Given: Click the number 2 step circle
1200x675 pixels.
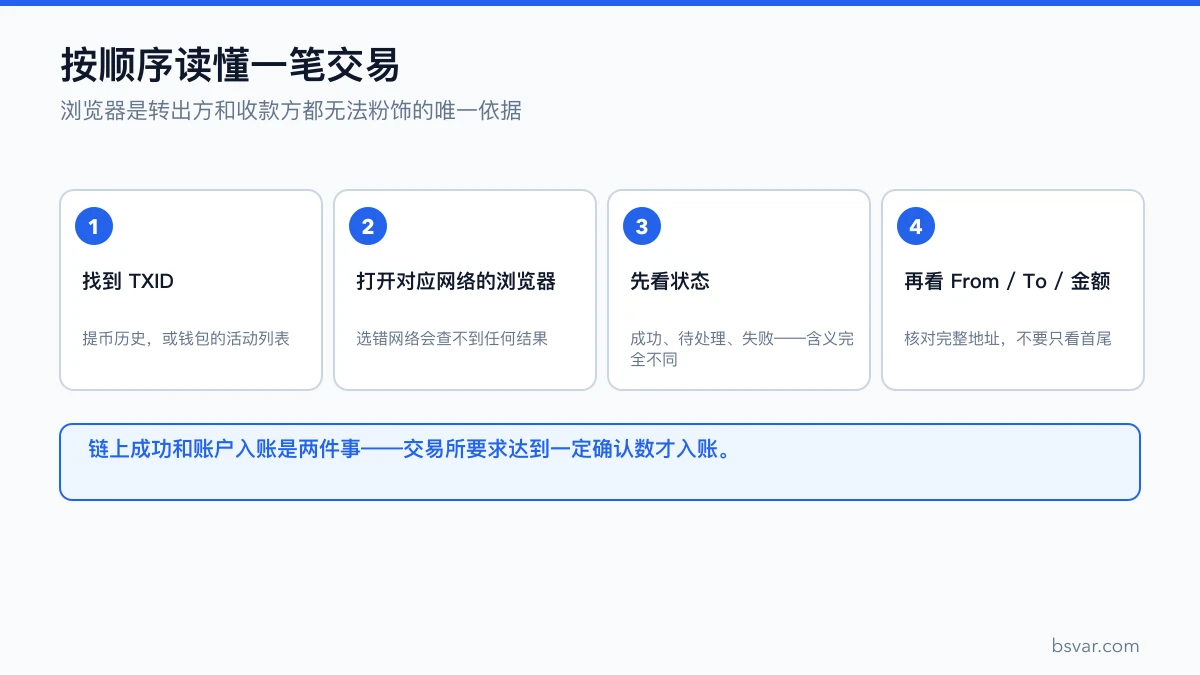Looking at the screenshot, I should pyautogui.click(x=368, y=227).
